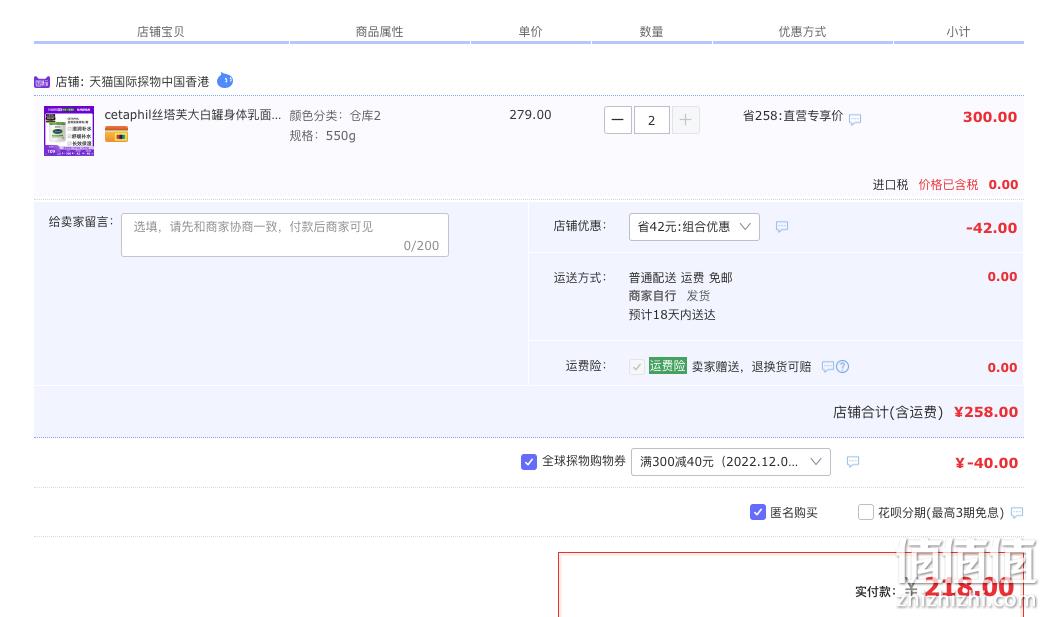Viewport: 1046px width, 617px height.
Task: Enable the 花呗分期 installment checkbox
Action: click(x=865, y=512)
